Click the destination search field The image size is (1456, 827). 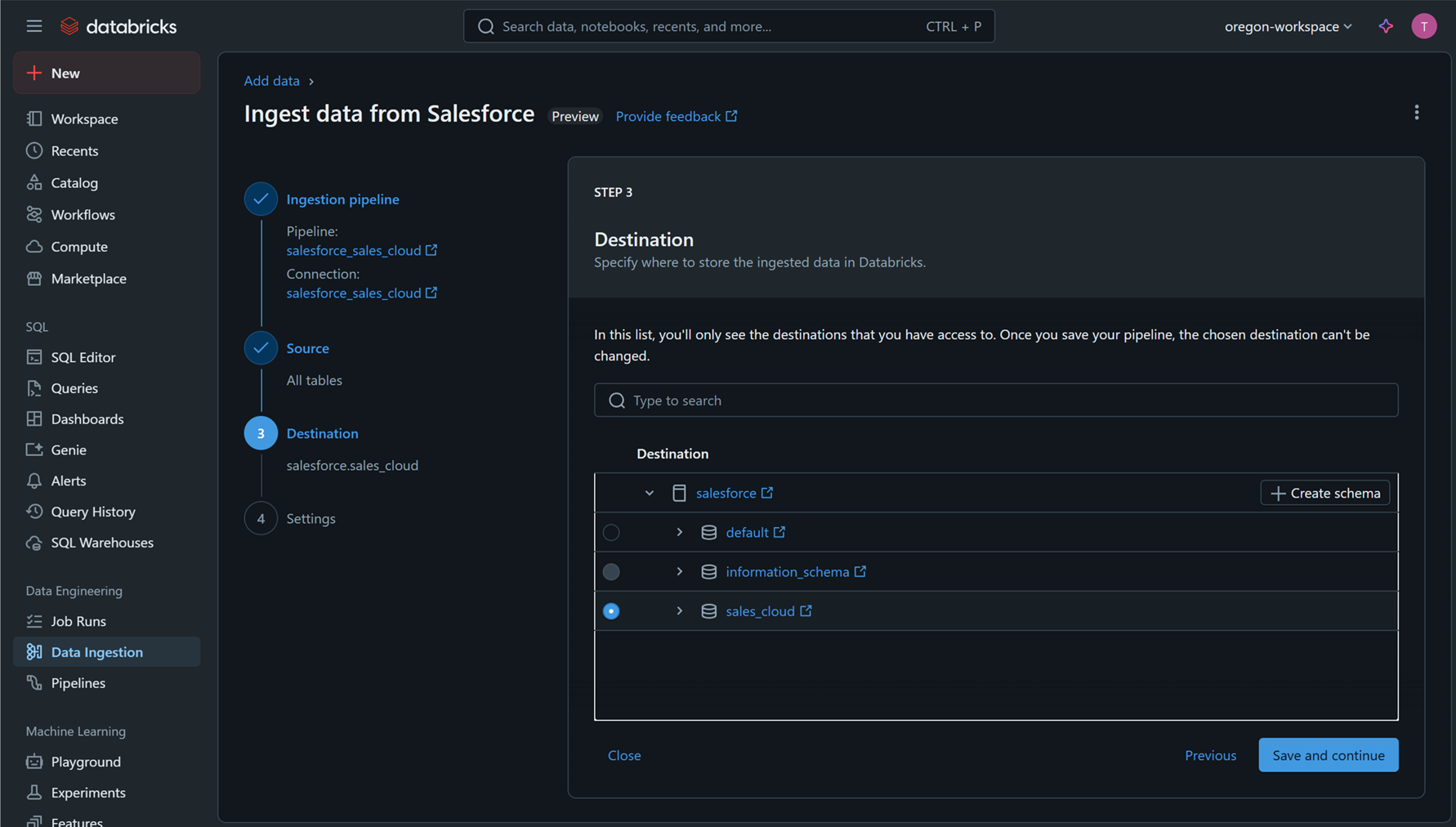[996, 400]
